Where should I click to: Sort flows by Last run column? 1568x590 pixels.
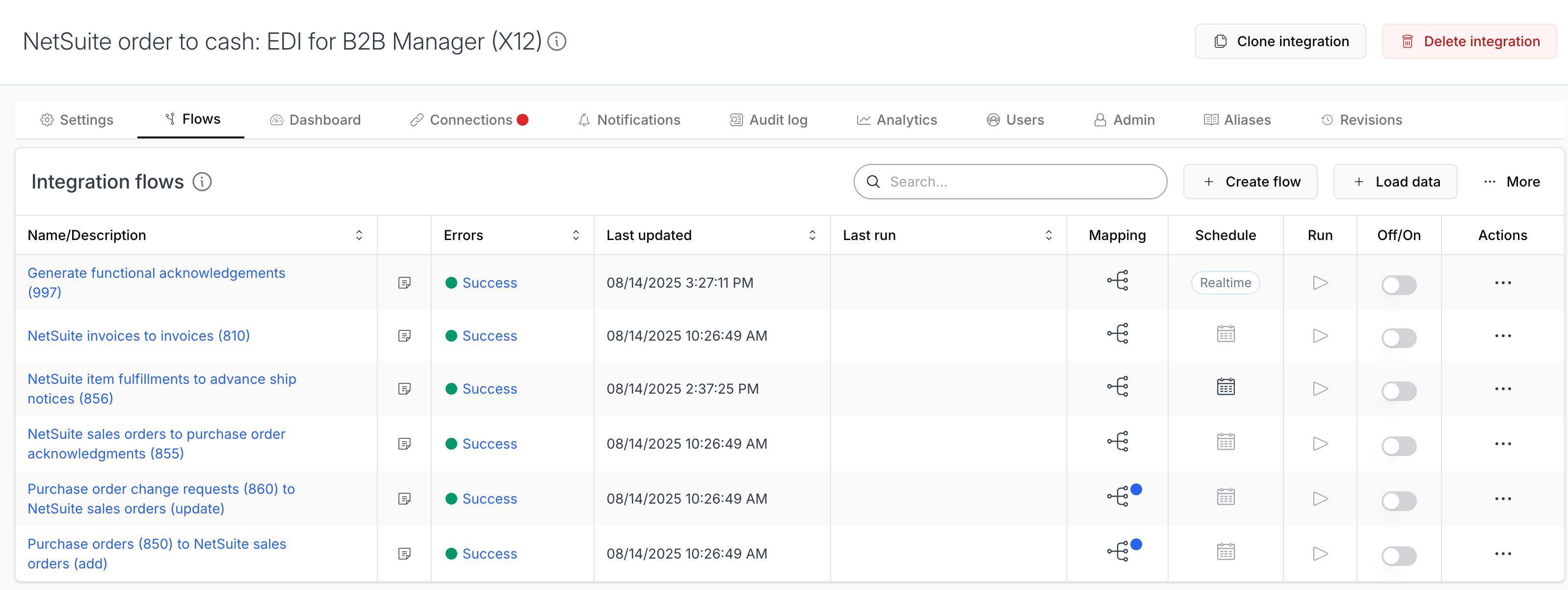pyautogui.click(x=1048, y=235)
